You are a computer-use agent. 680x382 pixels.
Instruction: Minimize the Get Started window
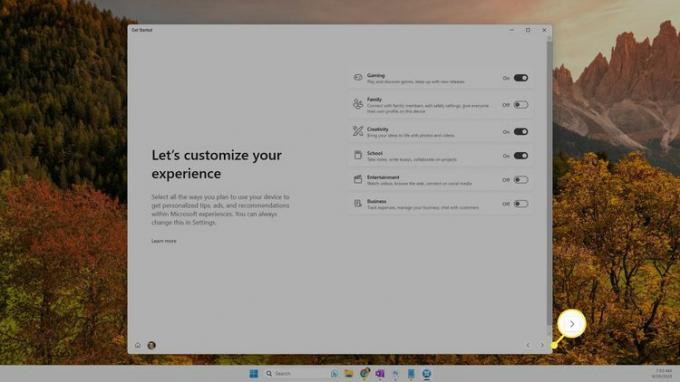point(512,30)
